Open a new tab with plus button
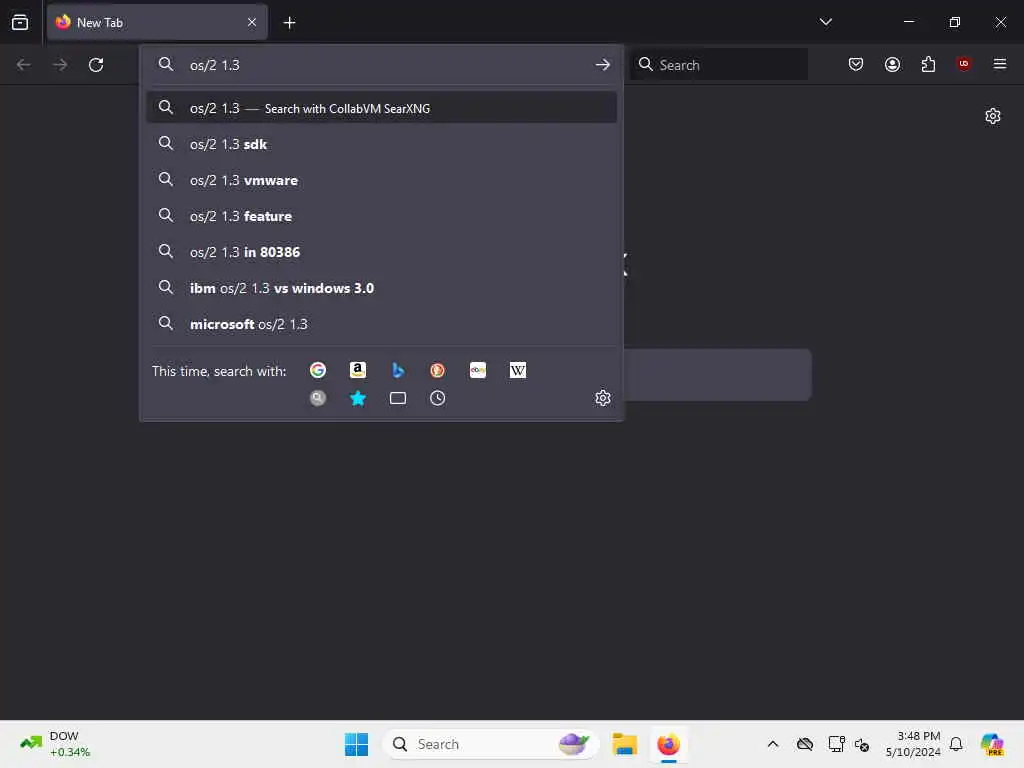 pos(289,23)
